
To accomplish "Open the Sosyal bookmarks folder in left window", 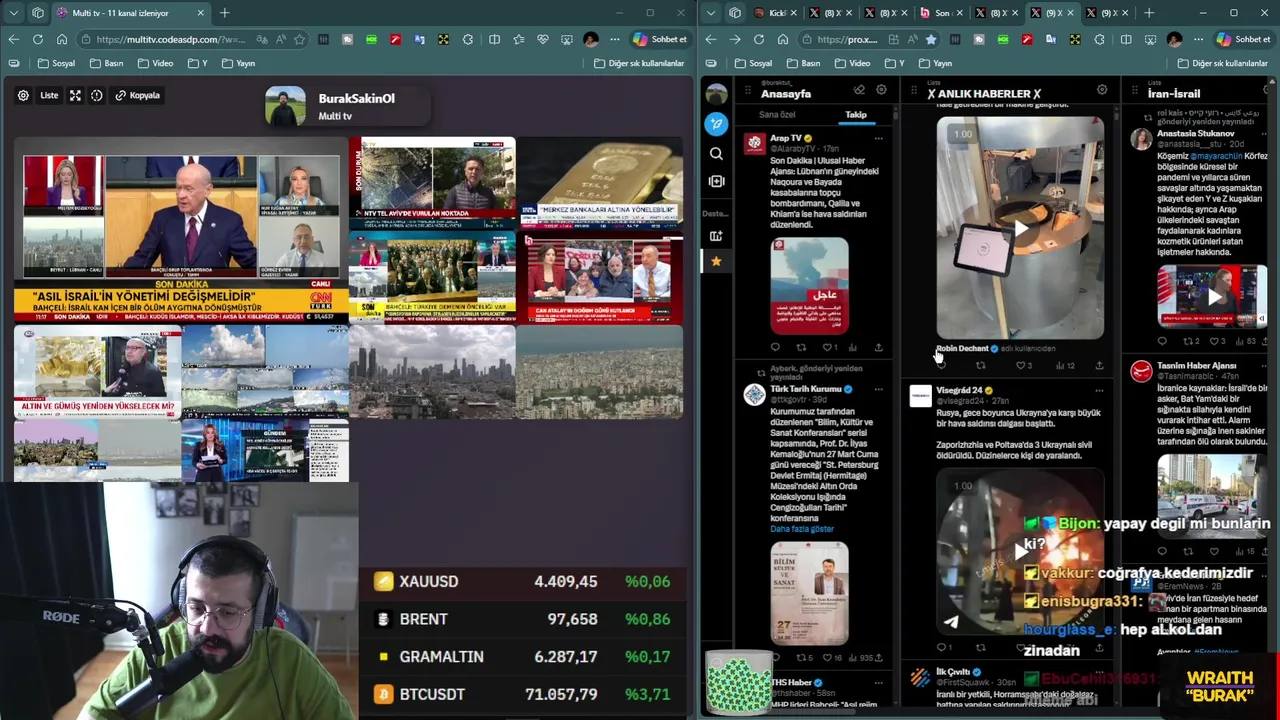I will 56,63.
